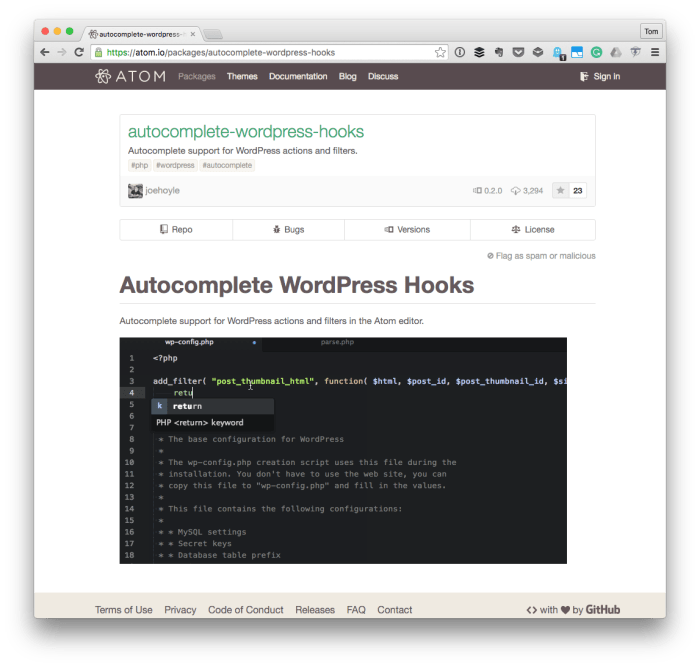Open Documentation in the Atom header

pyautogui.click(x=298, y=76)
